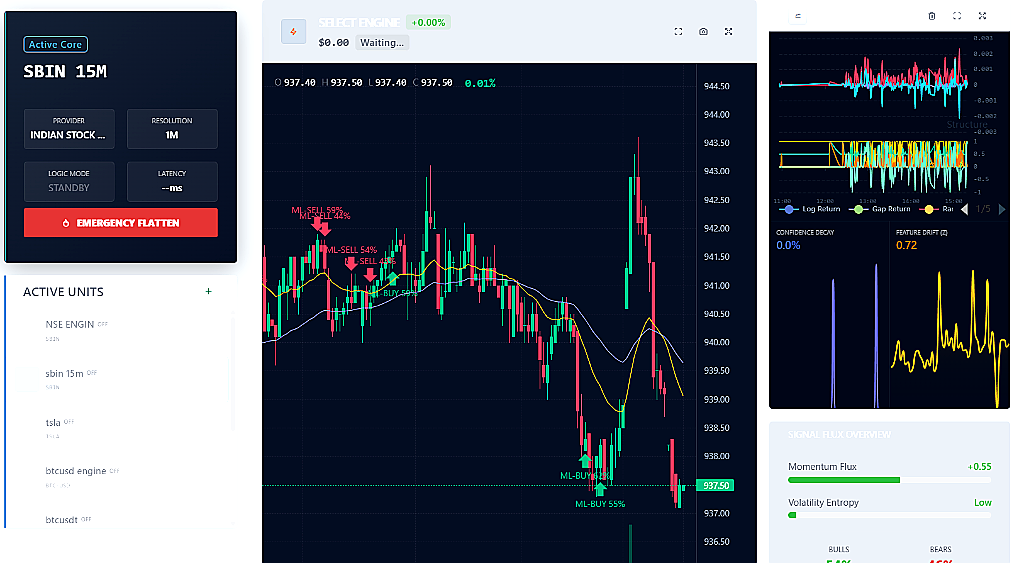Click the Waiting... status badge
Viewport: 1024px width, 563px height.
pos(382,42)
